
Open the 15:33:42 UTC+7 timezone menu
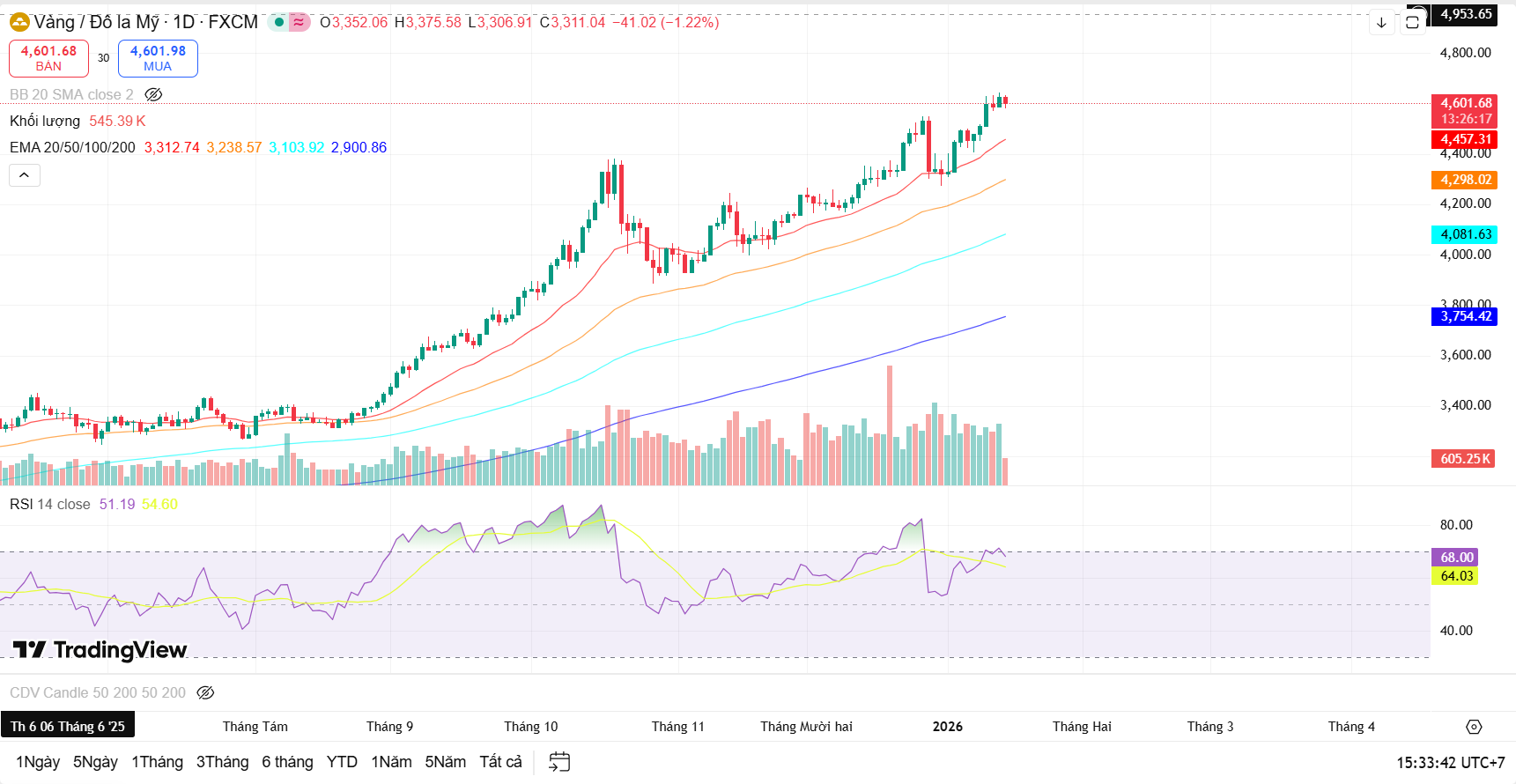tap(1450, 763)
